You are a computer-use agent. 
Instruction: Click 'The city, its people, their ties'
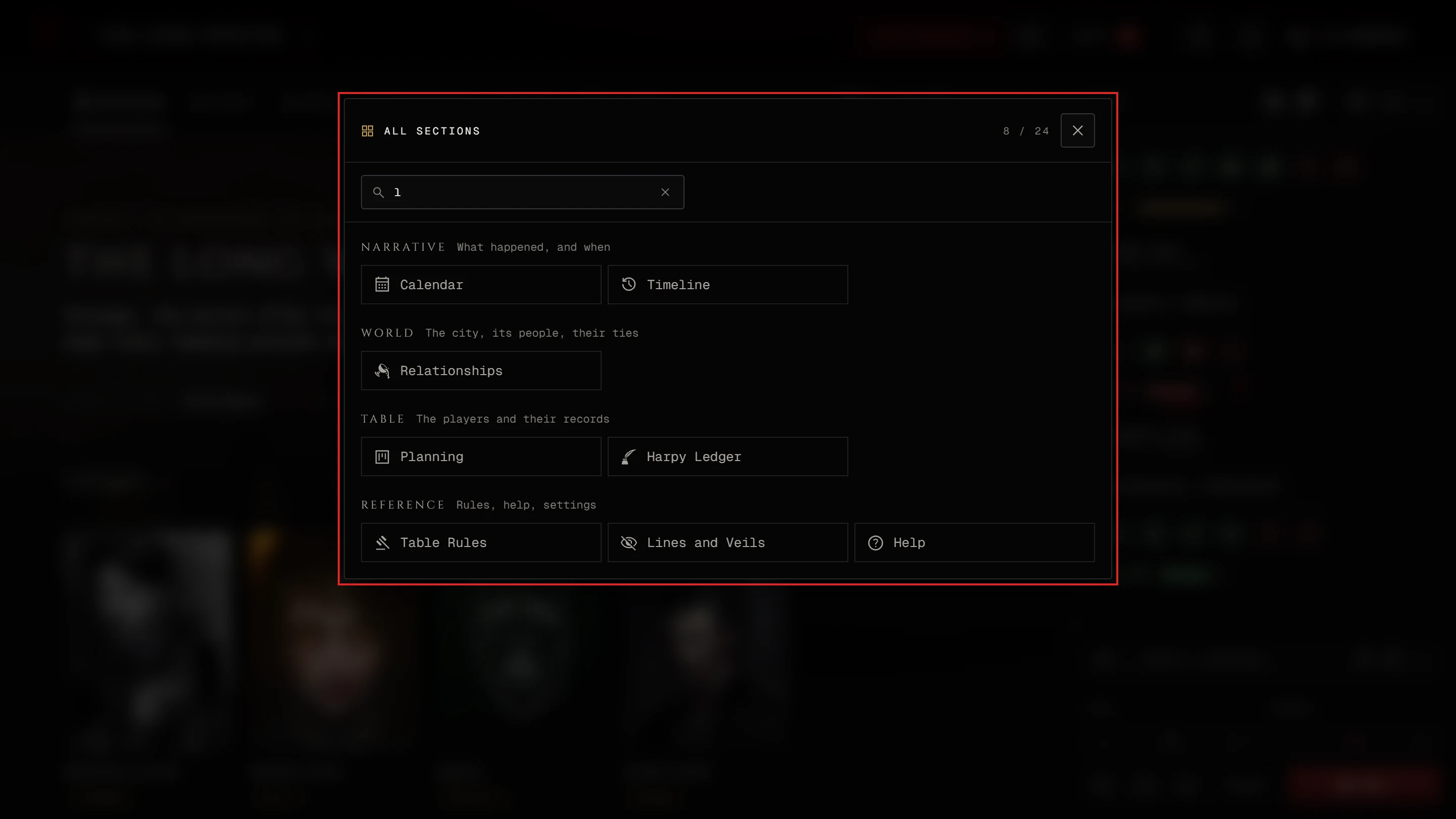pos(532,333)
